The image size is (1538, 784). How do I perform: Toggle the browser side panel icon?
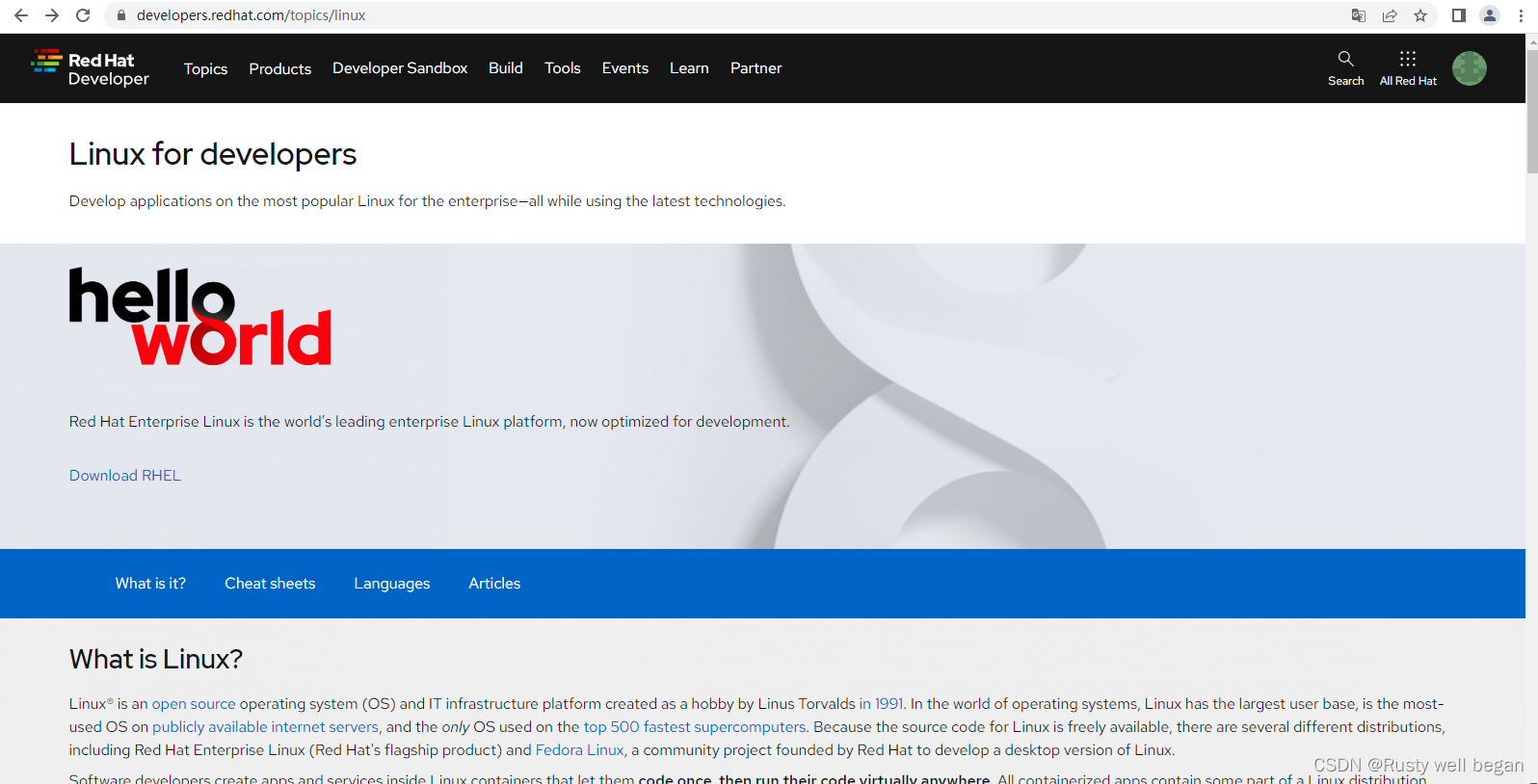pos(1459,15)
